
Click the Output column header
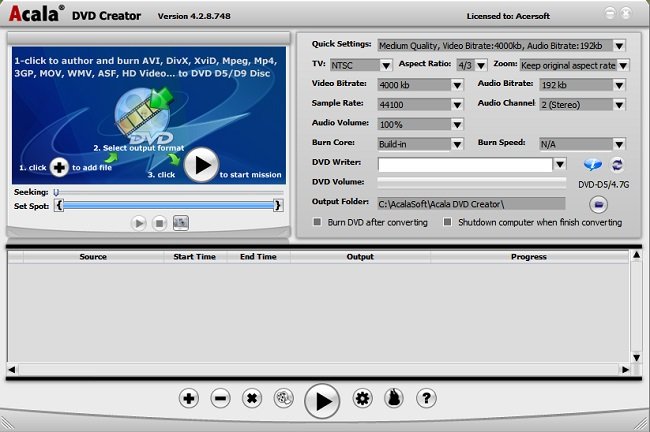click(x=360, y=257)
